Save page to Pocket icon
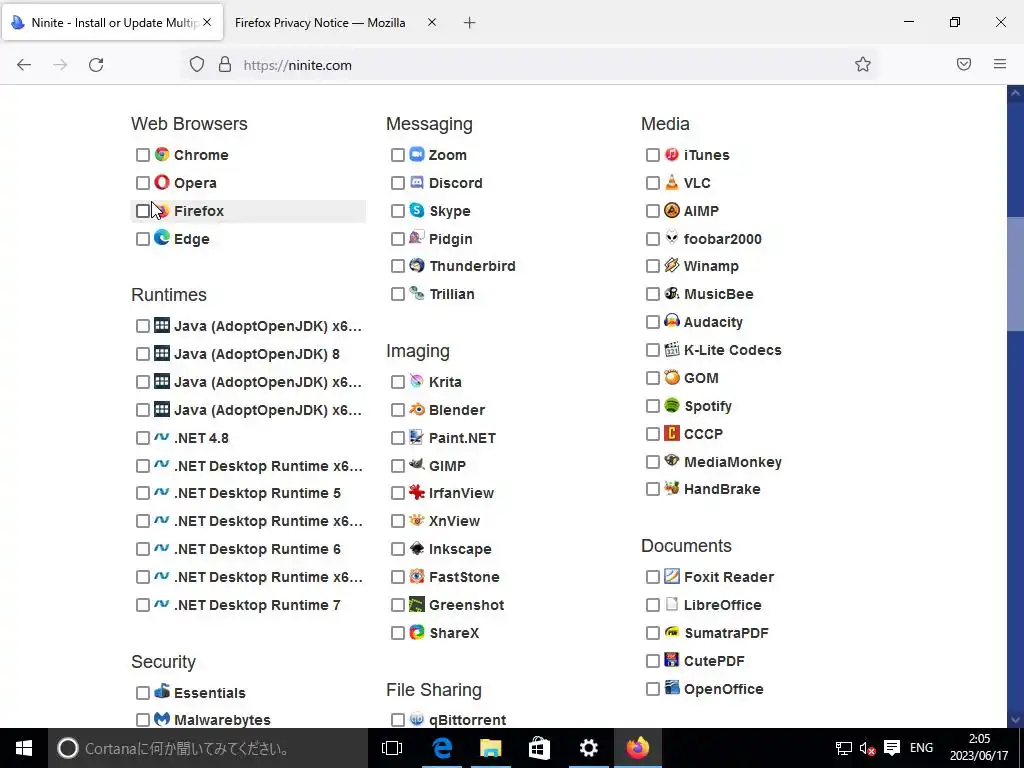 point(964,64)
